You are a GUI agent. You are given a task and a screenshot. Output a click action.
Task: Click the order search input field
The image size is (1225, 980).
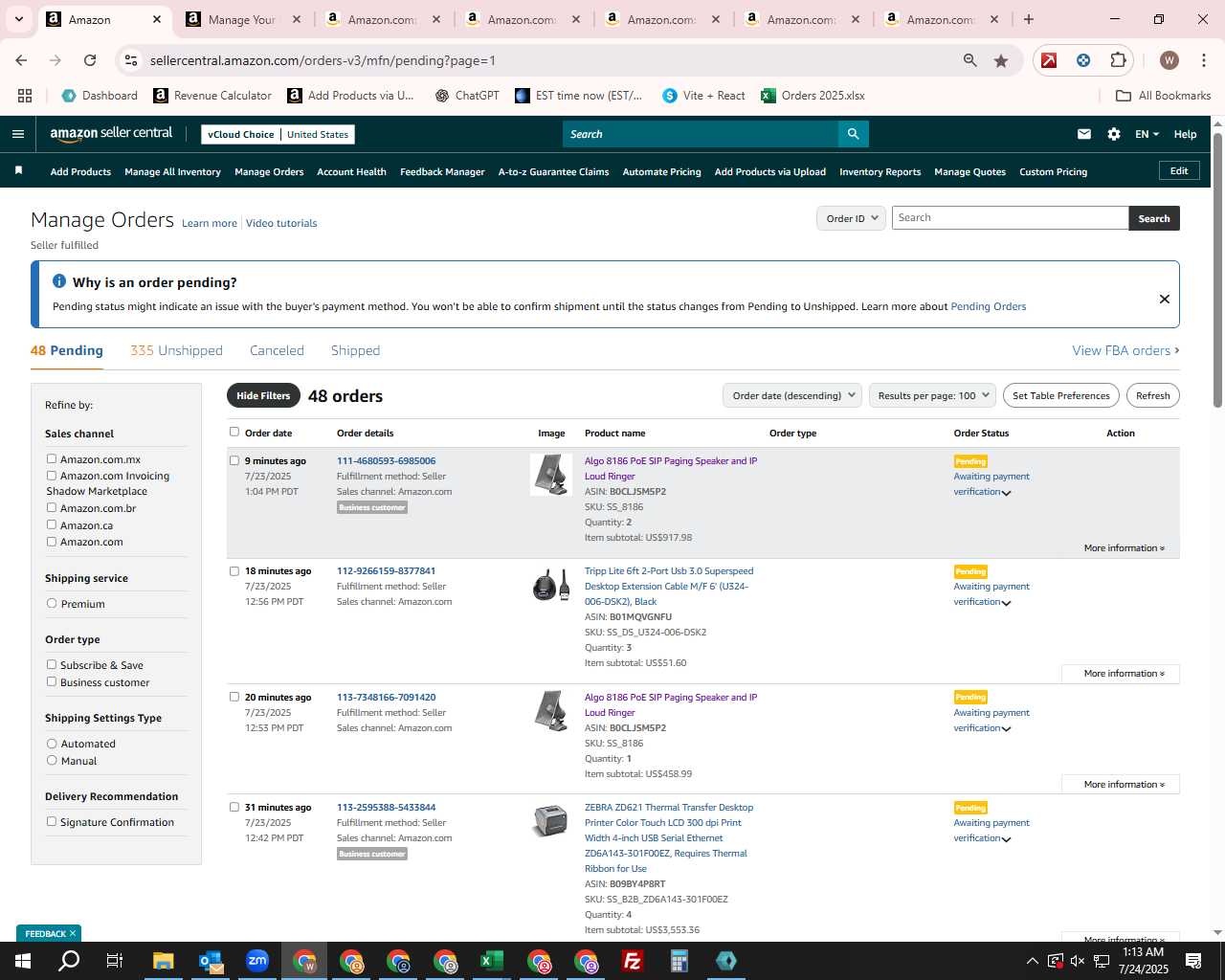point(1010,218)
